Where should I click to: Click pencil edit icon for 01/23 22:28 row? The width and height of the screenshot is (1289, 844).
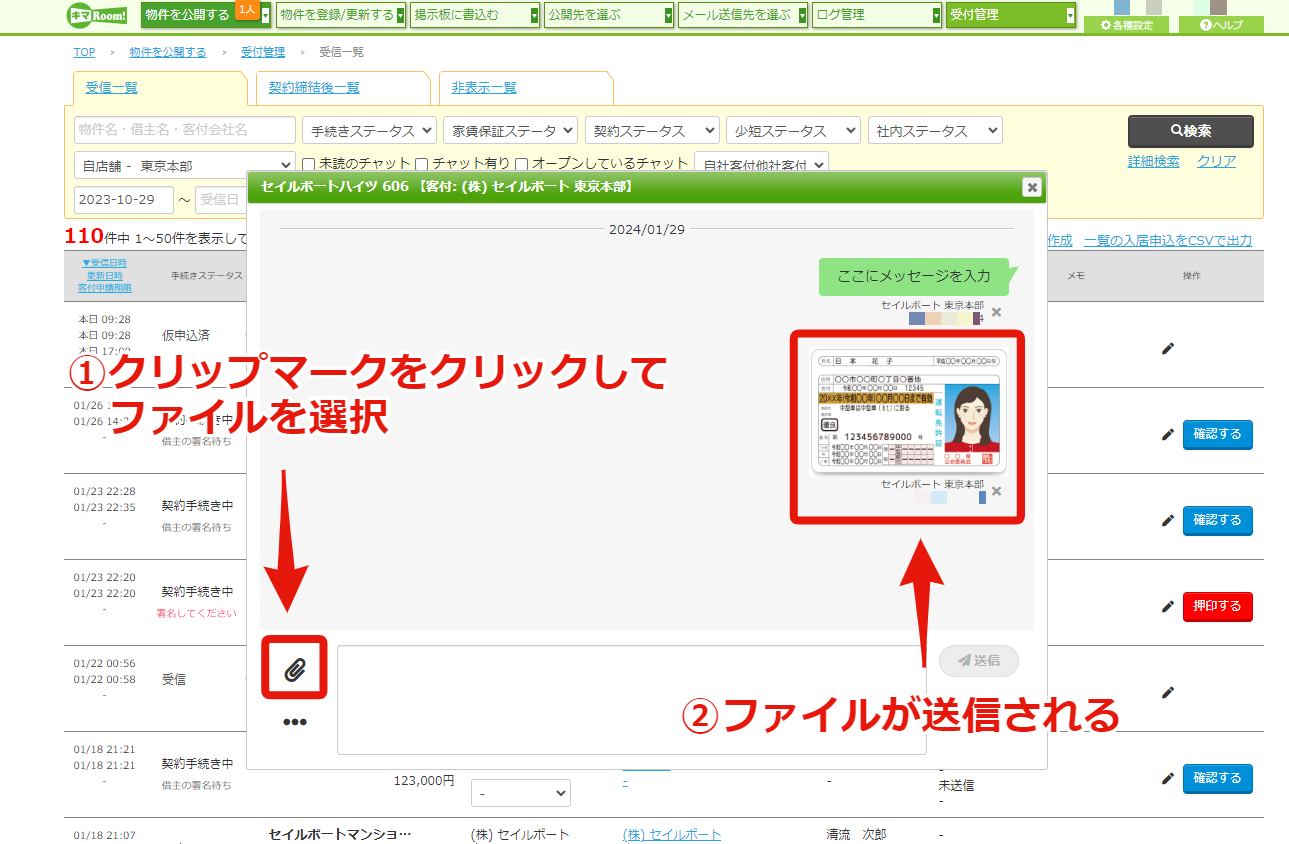1167,520
